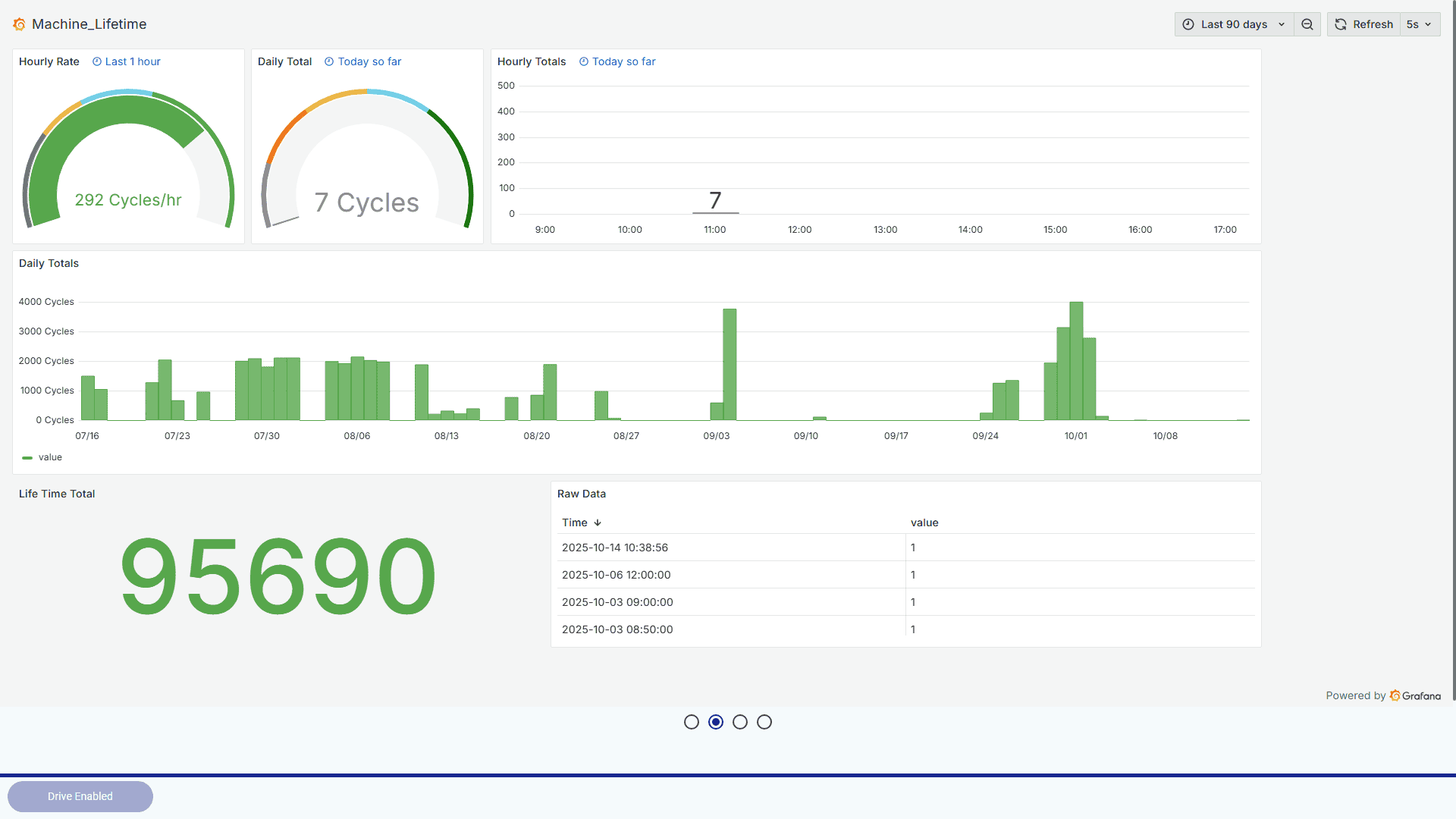Click the chevron next to Last 90 days
Image resolution: width=1456 pixels, height=819 pixels.
[1282, 24]
